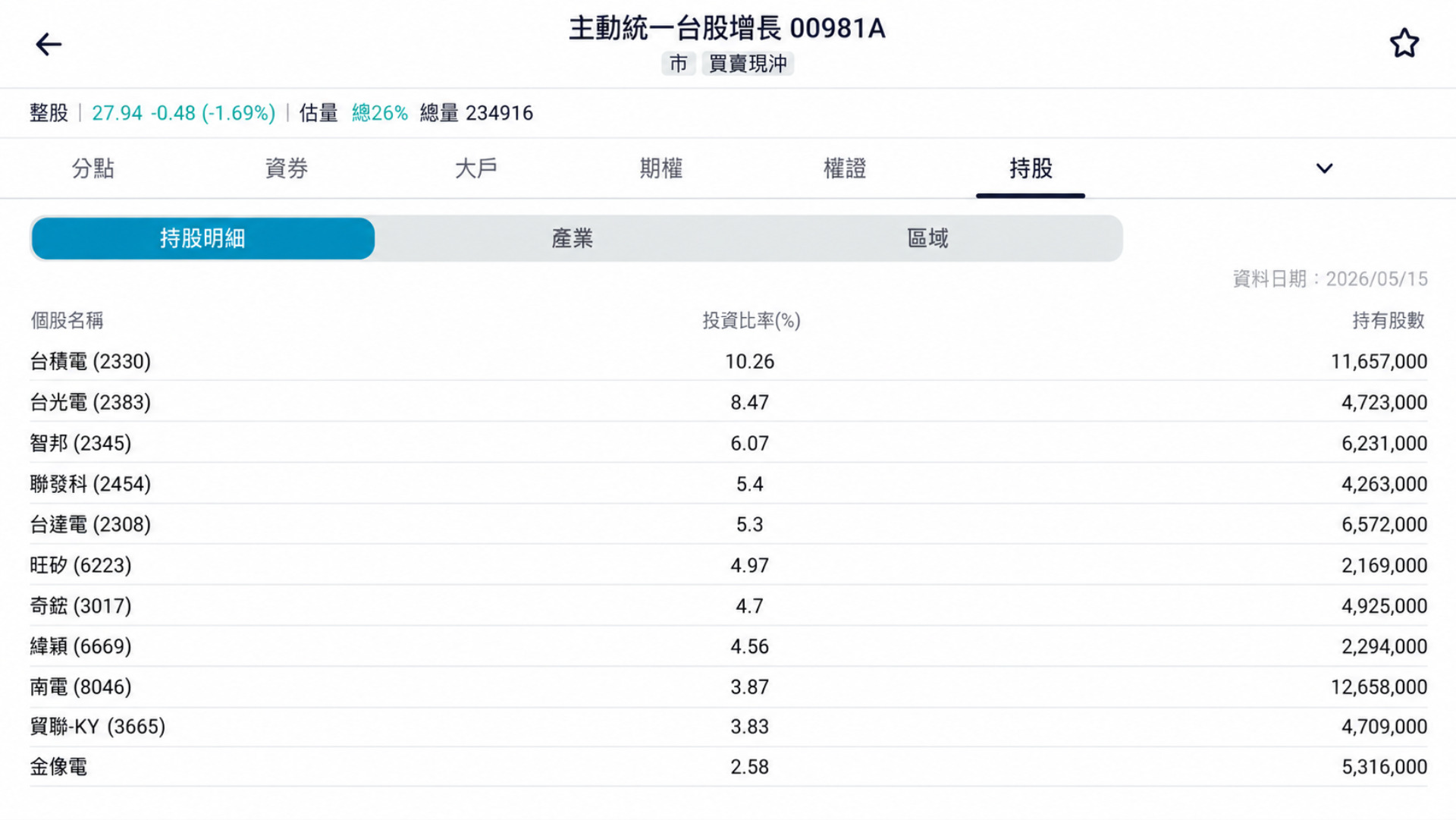Open the 聯發科 (2454) row

[x=728, y=484]
